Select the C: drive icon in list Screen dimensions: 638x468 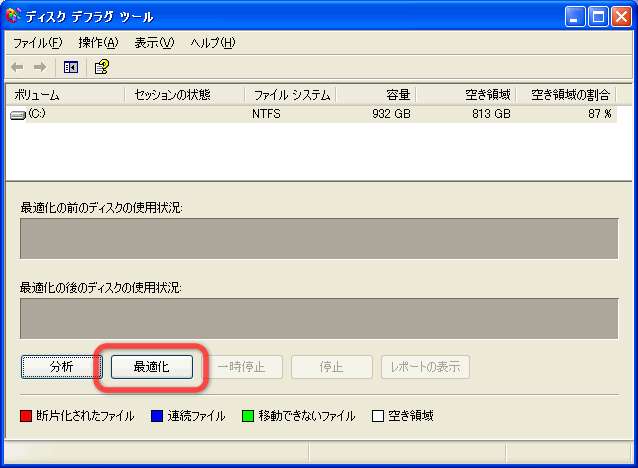[17, 116]
